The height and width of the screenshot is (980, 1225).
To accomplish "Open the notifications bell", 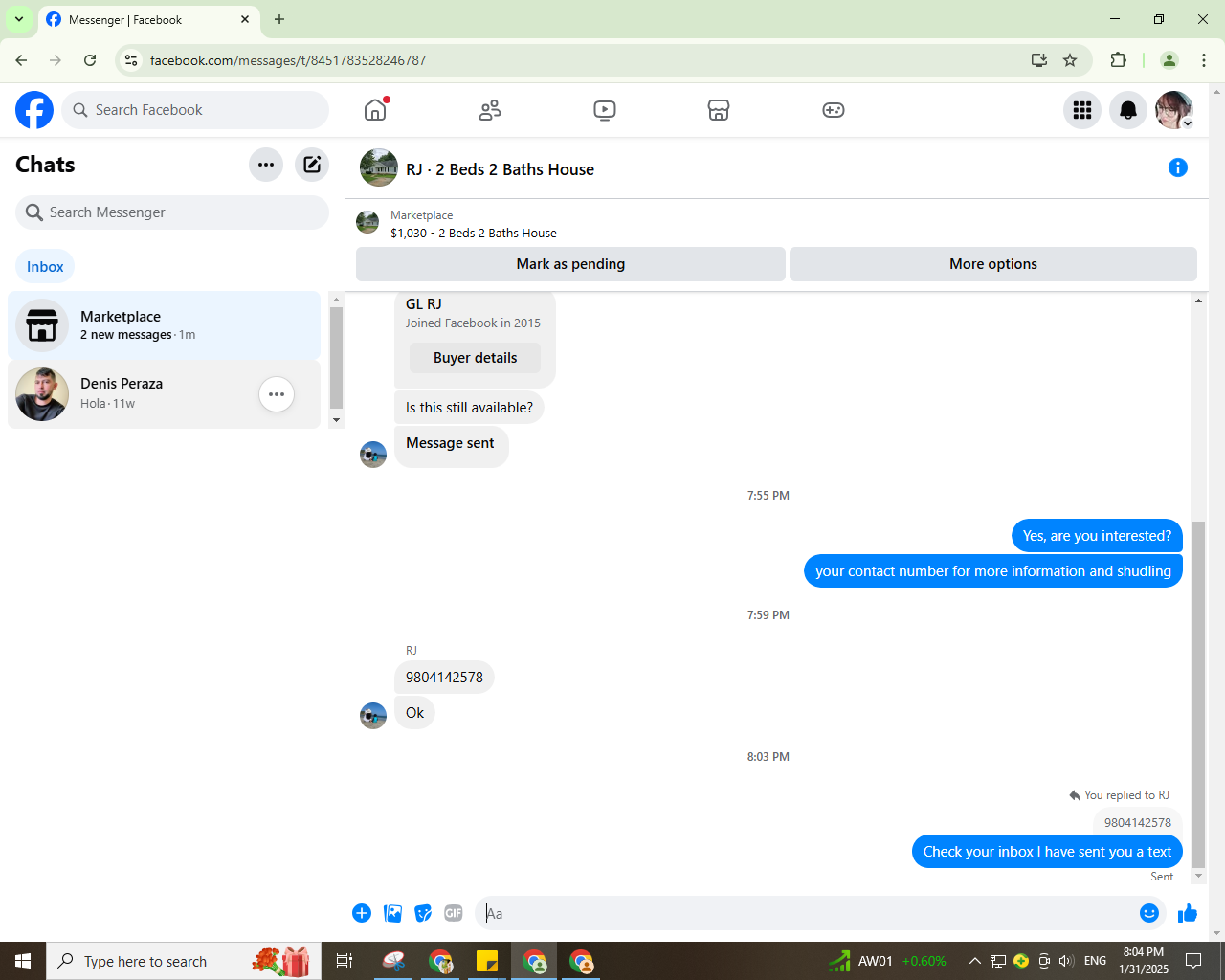I will (x=1128, y=110).
